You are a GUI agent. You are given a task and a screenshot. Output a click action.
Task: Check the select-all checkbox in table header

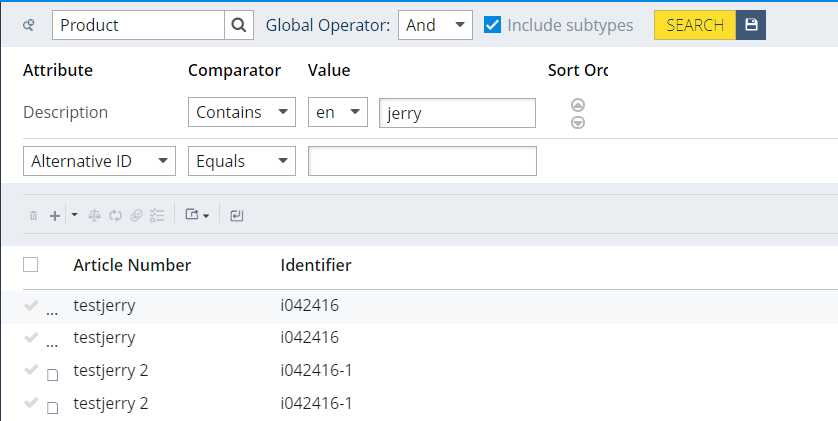(x=31, y=265)
